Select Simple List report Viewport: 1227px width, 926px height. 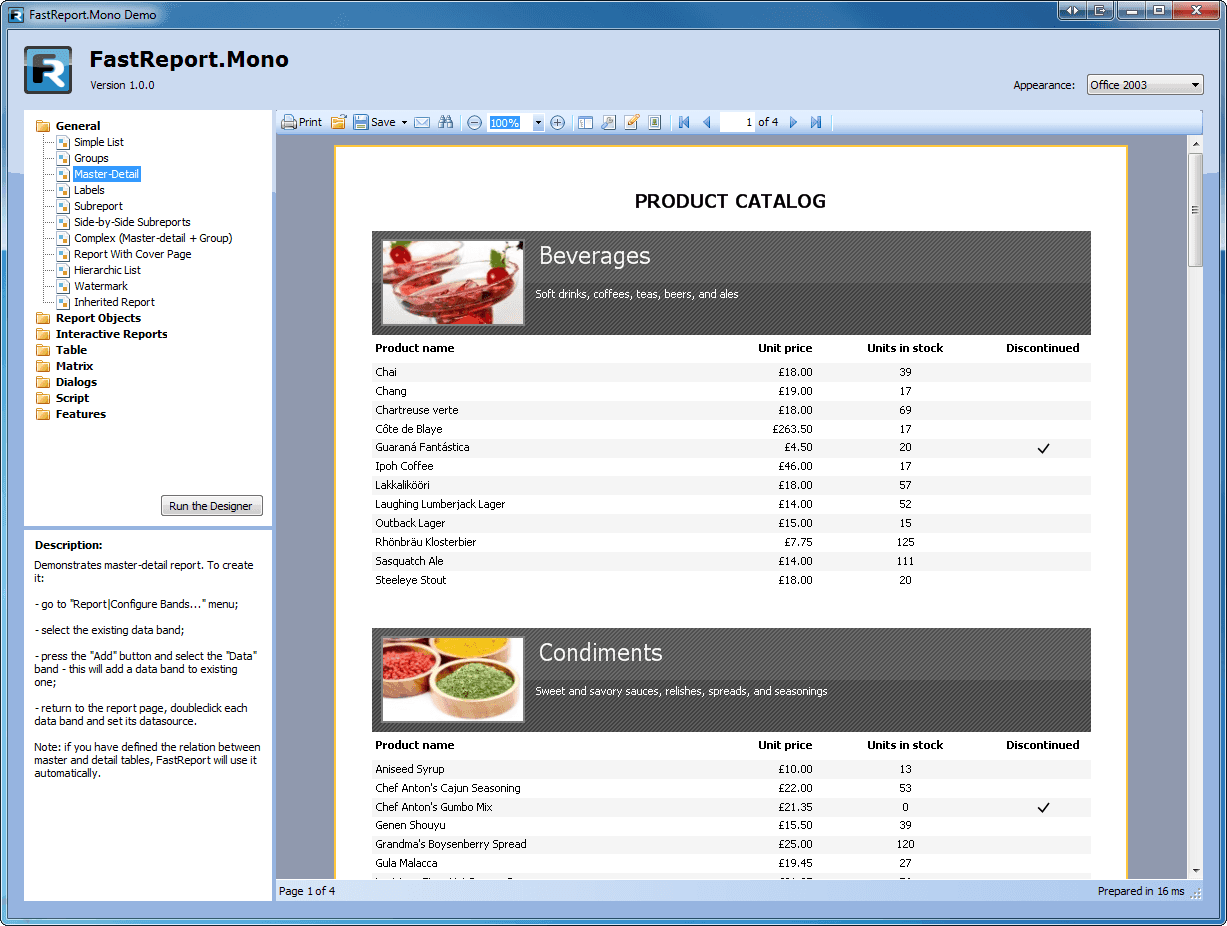click(99, 142)
